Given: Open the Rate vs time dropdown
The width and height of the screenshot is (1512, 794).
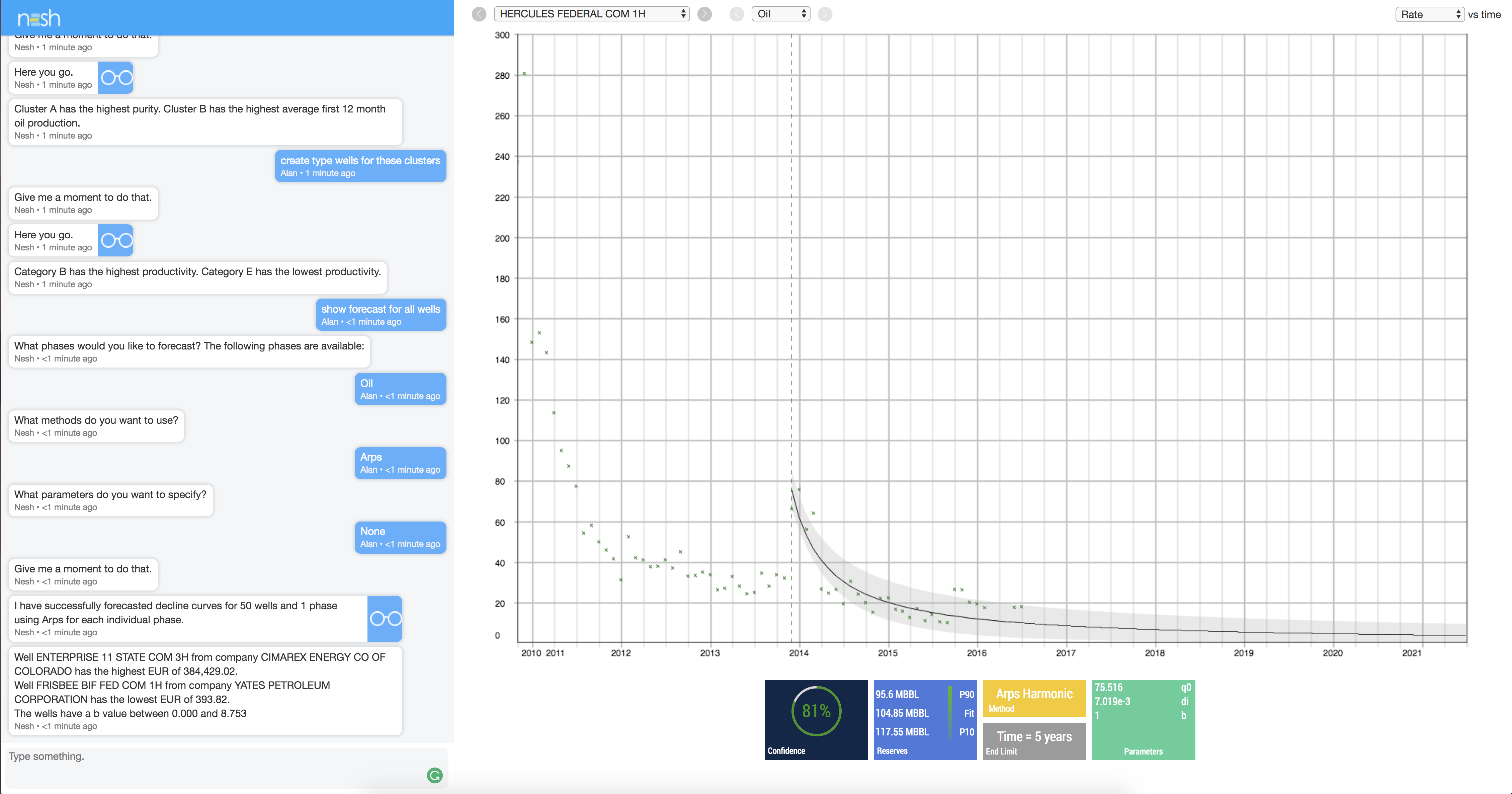Looking at the screenshot, I should click(1429, 15).
